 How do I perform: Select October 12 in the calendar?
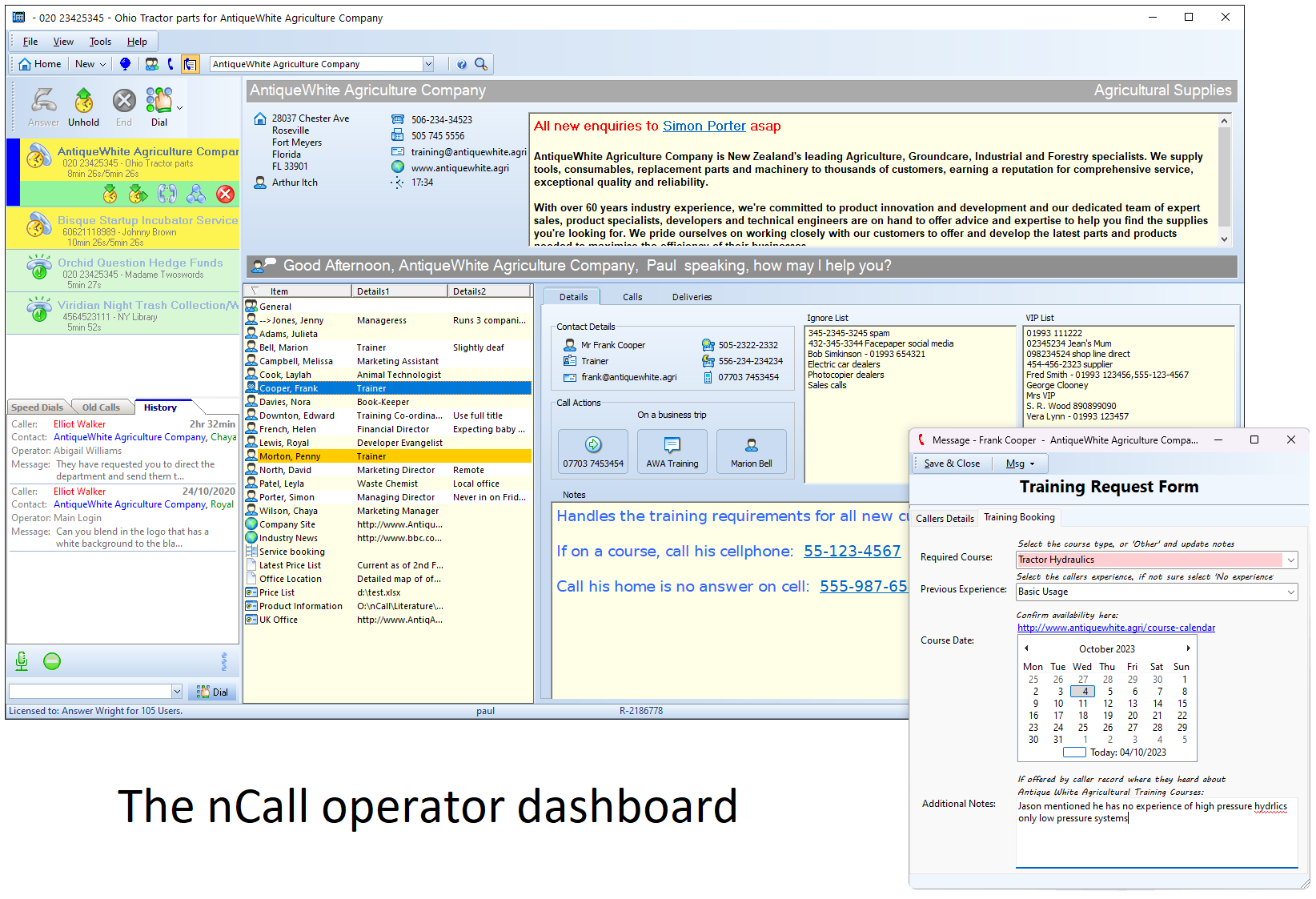tap(1108, 704)
